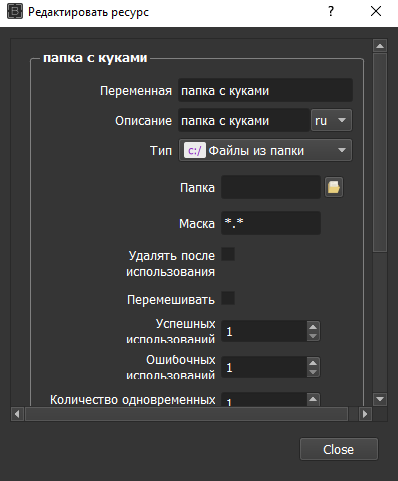
Task: Decrease Ошибочных использований value
Action: click(x=313, y=372)
